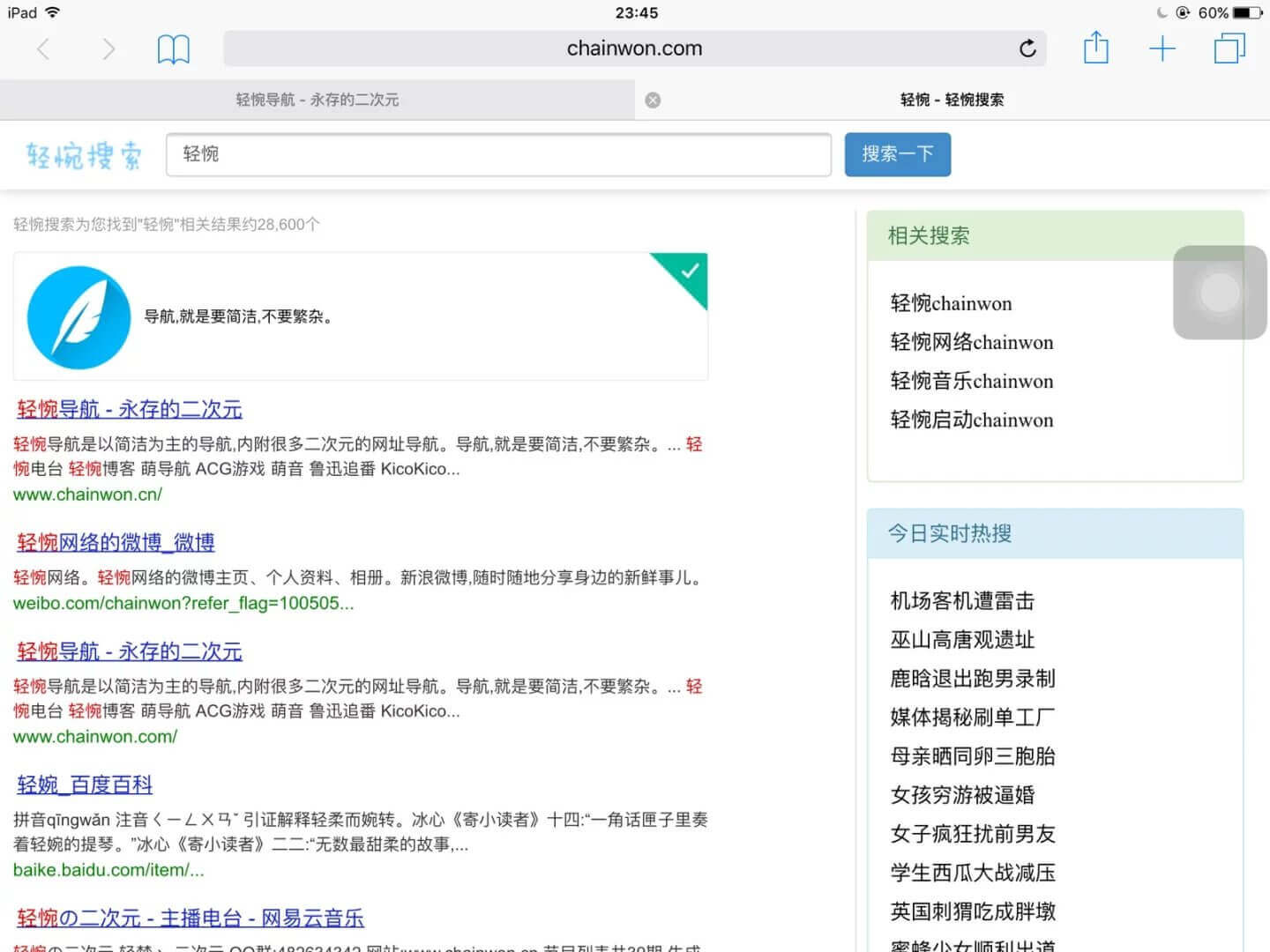Open the 轻惋网络的微博_微博 result
The height and width of the screenshot is (952, 1270).
pos(116,542)
